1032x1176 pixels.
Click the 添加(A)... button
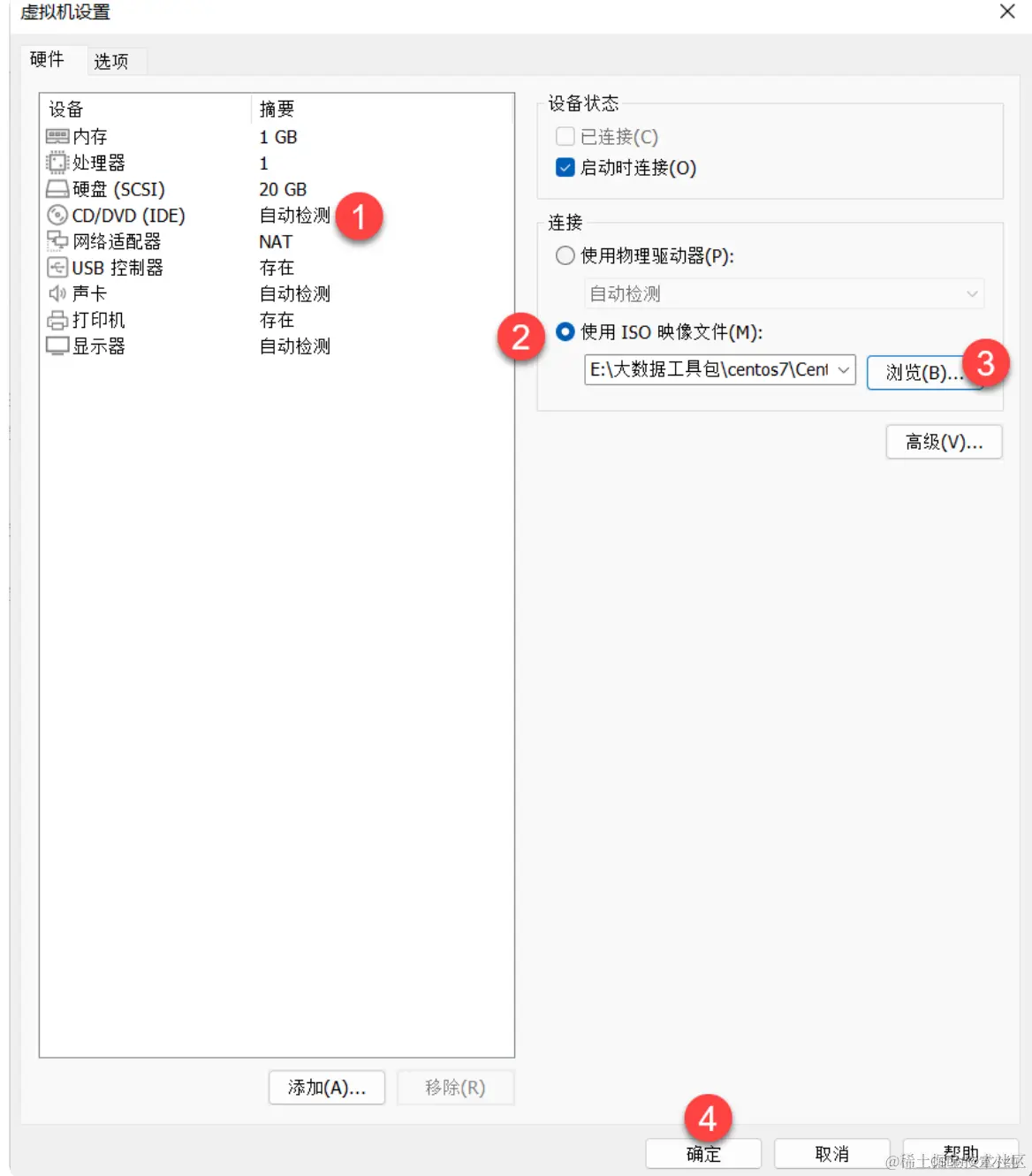327,1088
